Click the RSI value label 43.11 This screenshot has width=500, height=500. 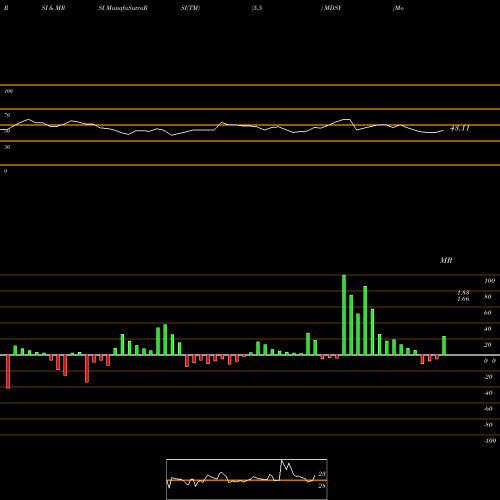click(x=460, y=128)
